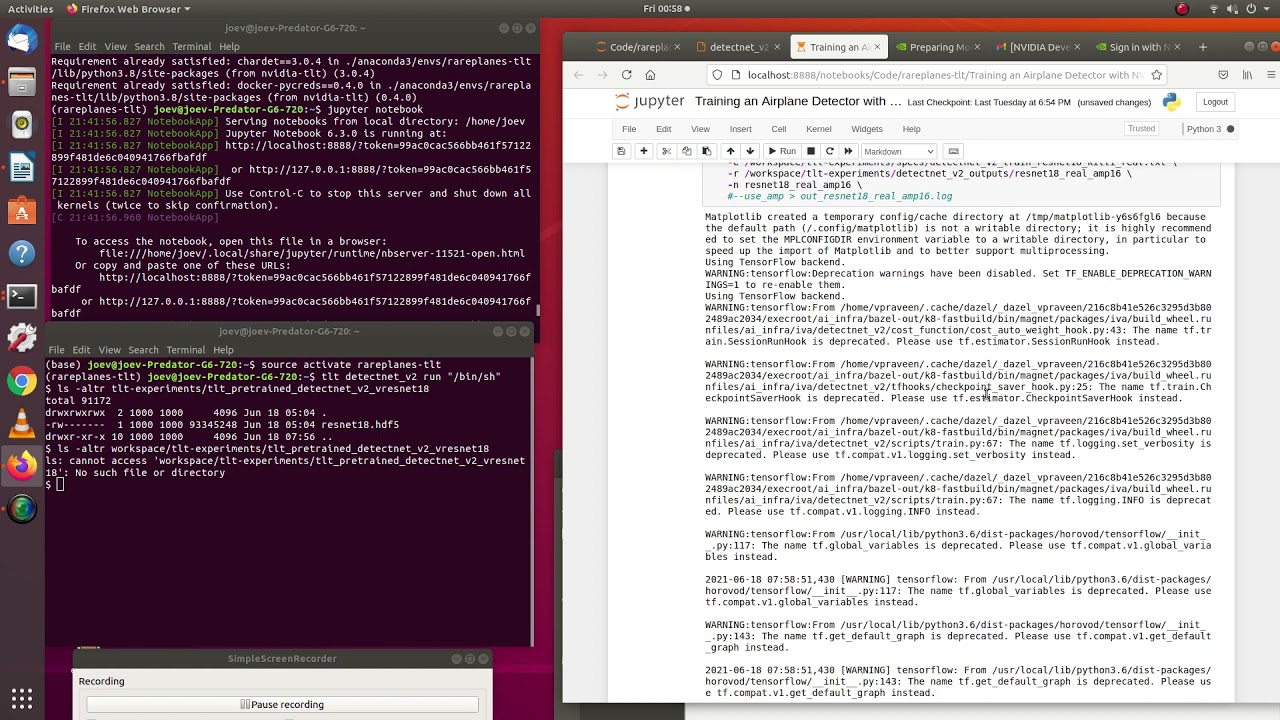
Task: Launch Thunderbird from the dock
Action: pos(22,41)
